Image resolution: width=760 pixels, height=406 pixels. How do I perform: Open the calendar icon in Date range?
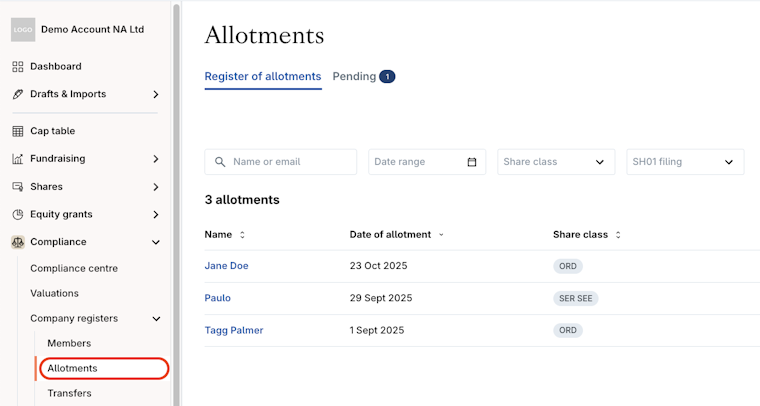point(472,162)
